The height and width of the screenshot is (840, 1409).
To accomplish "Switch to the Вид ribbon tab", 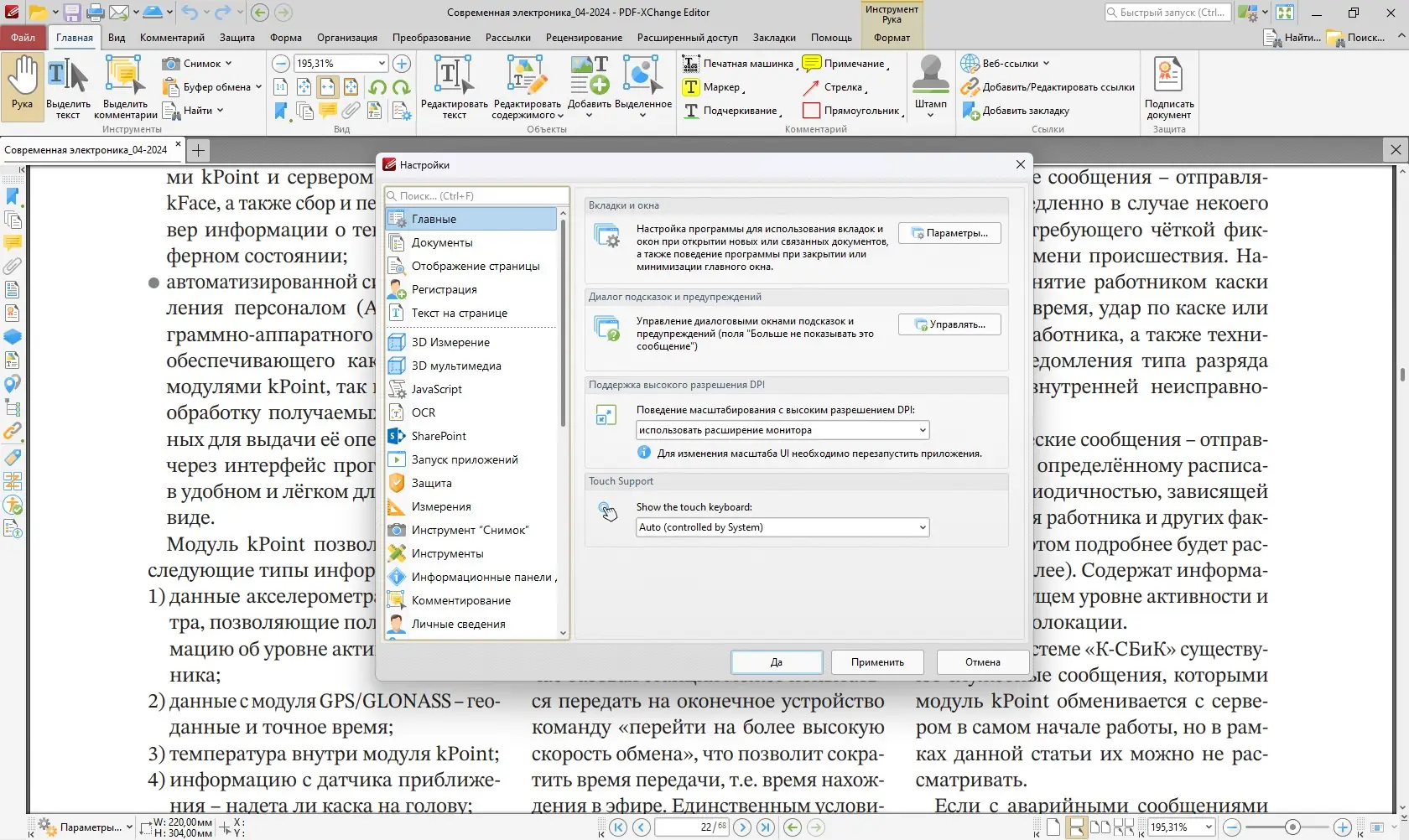I will (x=117, y=38).
